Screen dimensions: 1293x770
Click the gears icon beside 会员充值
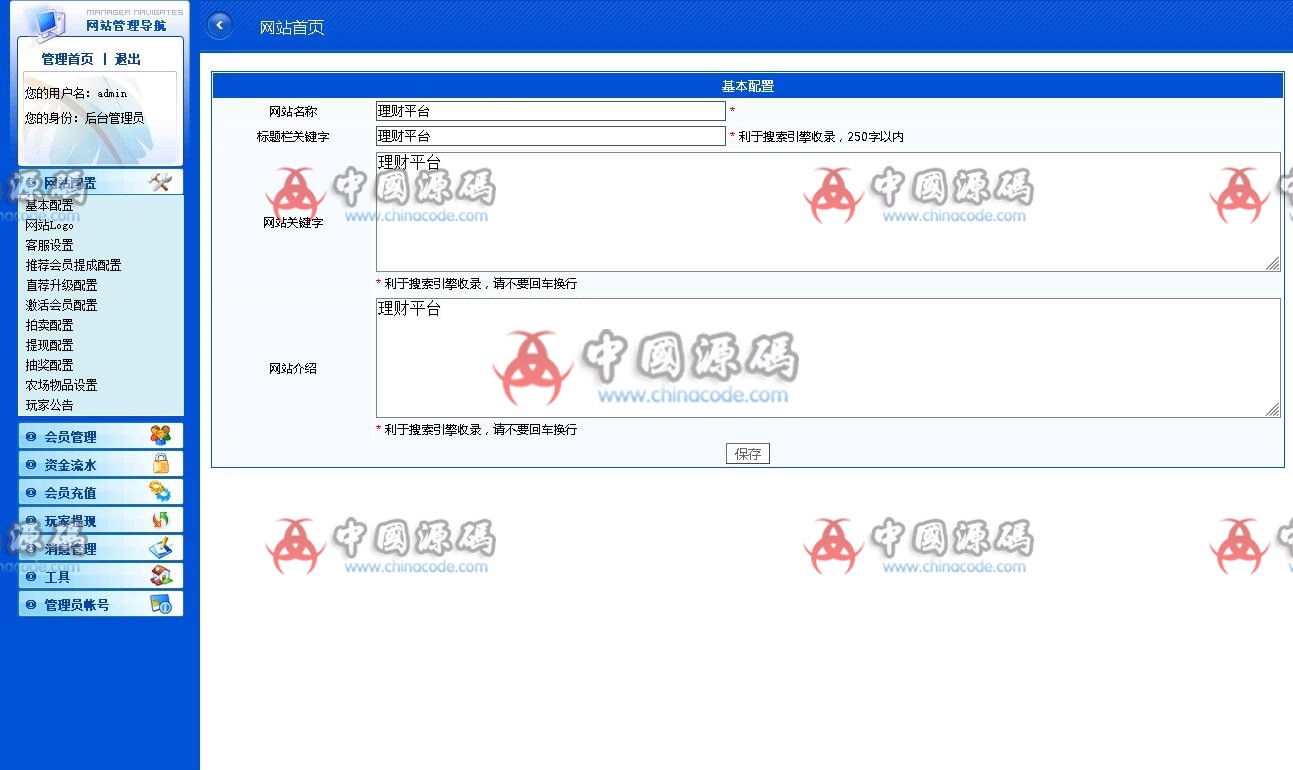tap(160, 492)
